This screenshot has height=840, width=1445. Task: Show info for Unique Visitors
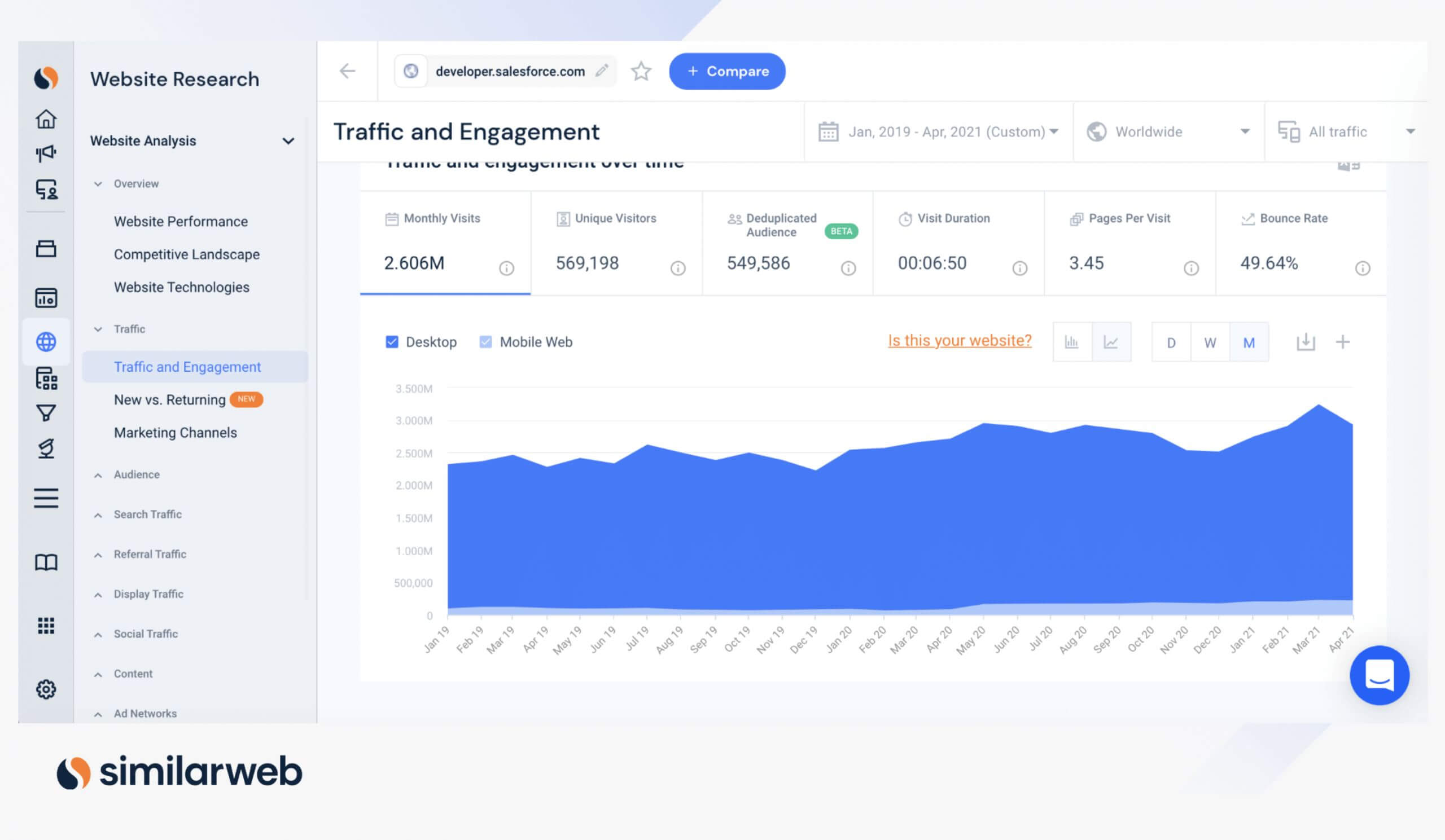coord(678,268)
